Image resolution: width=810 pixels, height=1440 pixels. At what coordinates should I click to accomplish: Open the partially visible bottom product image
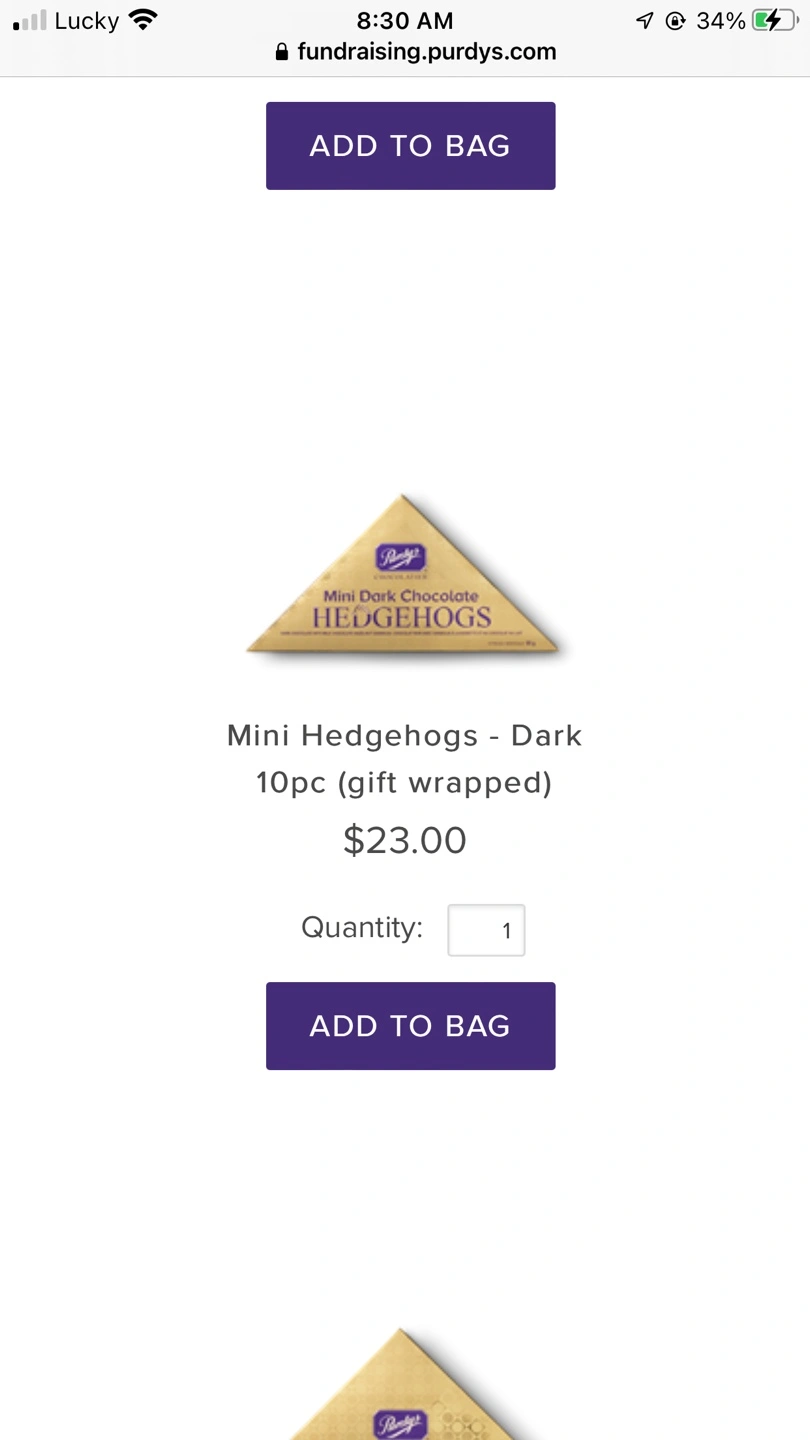pyautogui.click(x=403, y=1383)
